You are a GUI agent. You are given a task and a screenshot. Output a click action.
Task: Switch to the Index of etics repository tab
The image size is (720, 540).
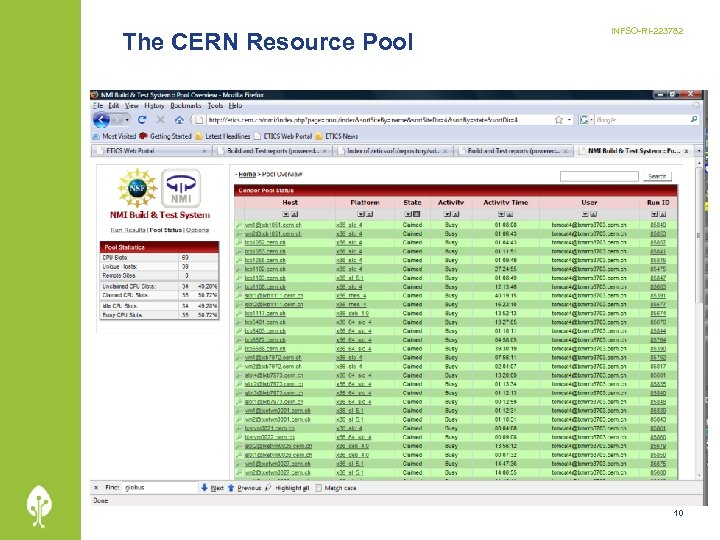tap(393, 151)
